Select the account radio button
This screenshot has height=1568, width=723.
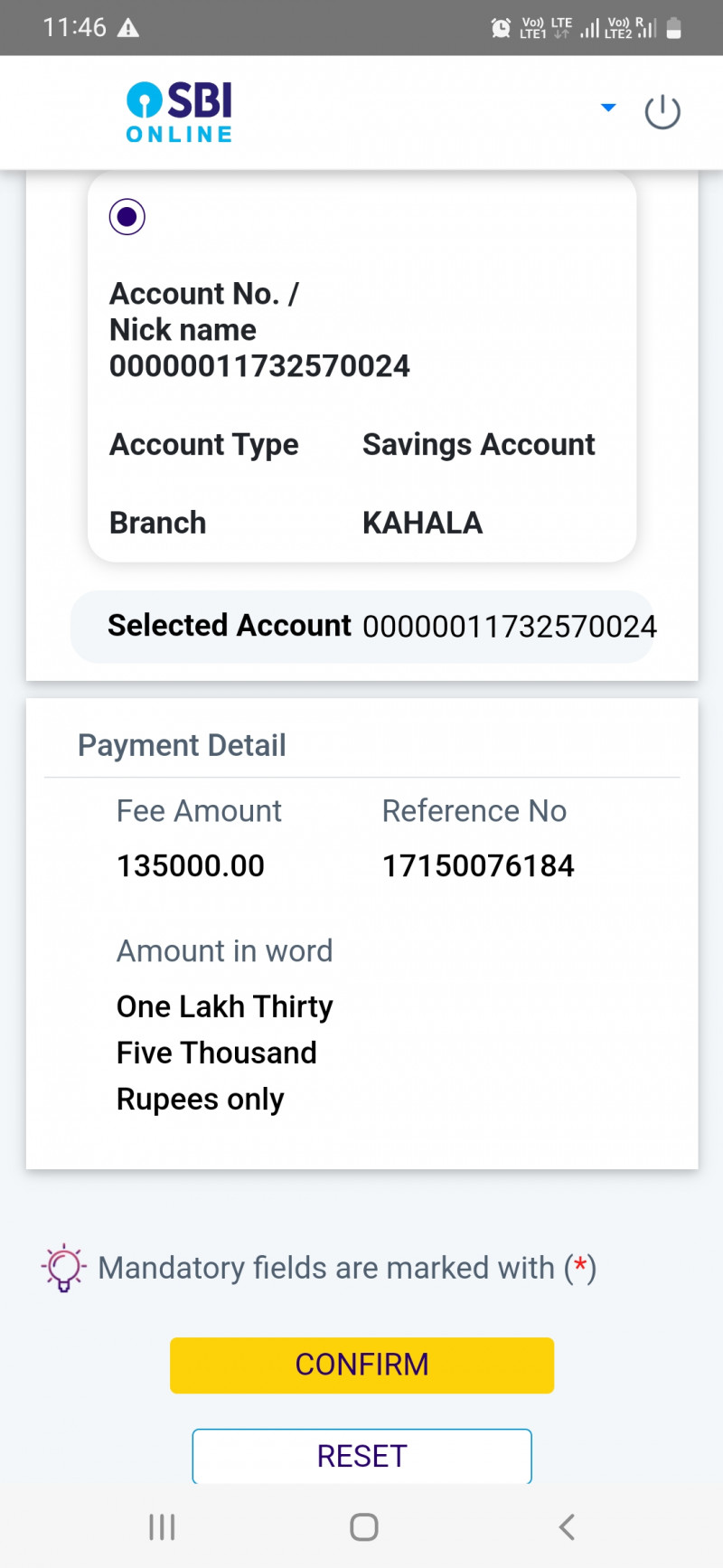click(x=127, y=217)
